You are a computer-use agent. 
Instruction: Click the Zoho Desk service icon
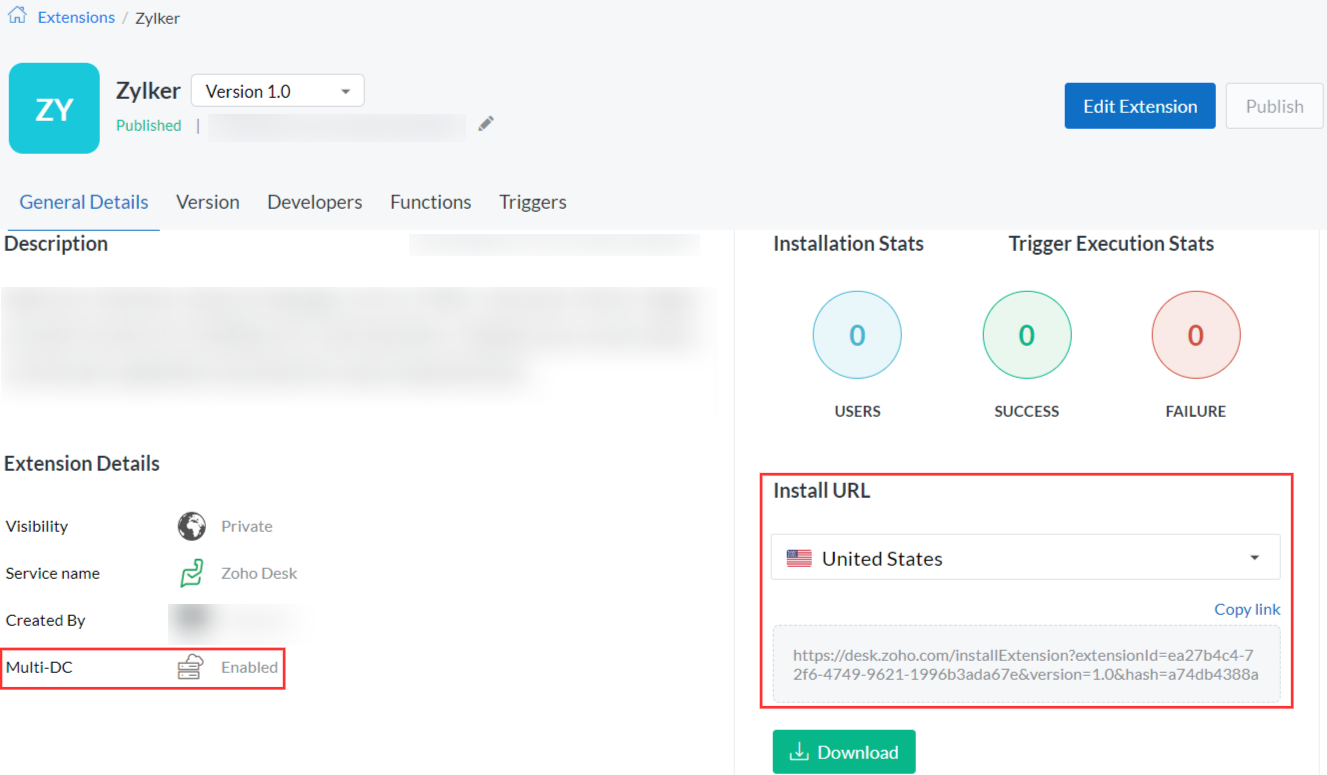pos(191,573)
